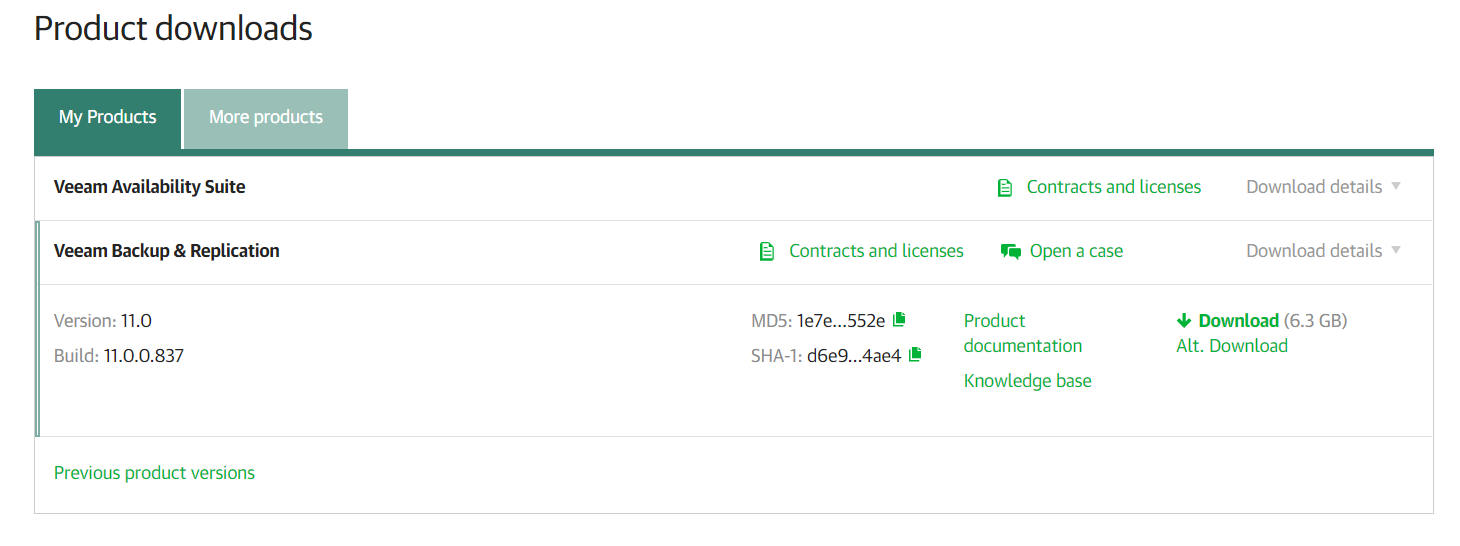Click the Open a case link
The height and width of the screenshot is (546, 1460).
click(x=1076, y=251)
